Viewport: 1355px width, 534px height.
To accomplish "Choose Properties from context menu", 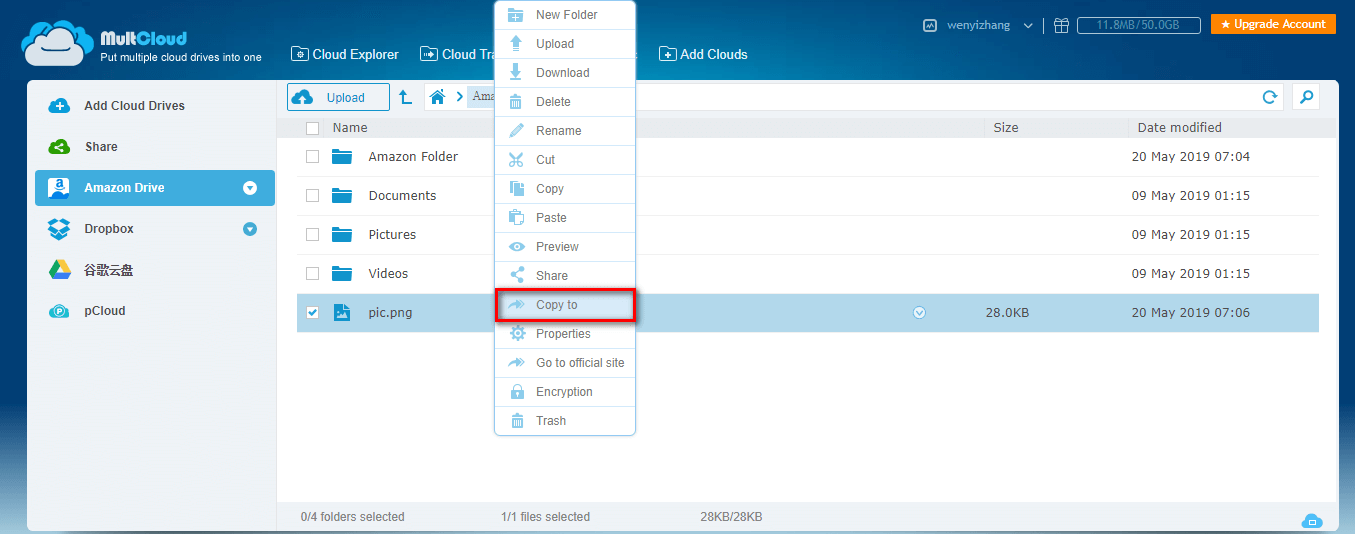I will point(565,334).
